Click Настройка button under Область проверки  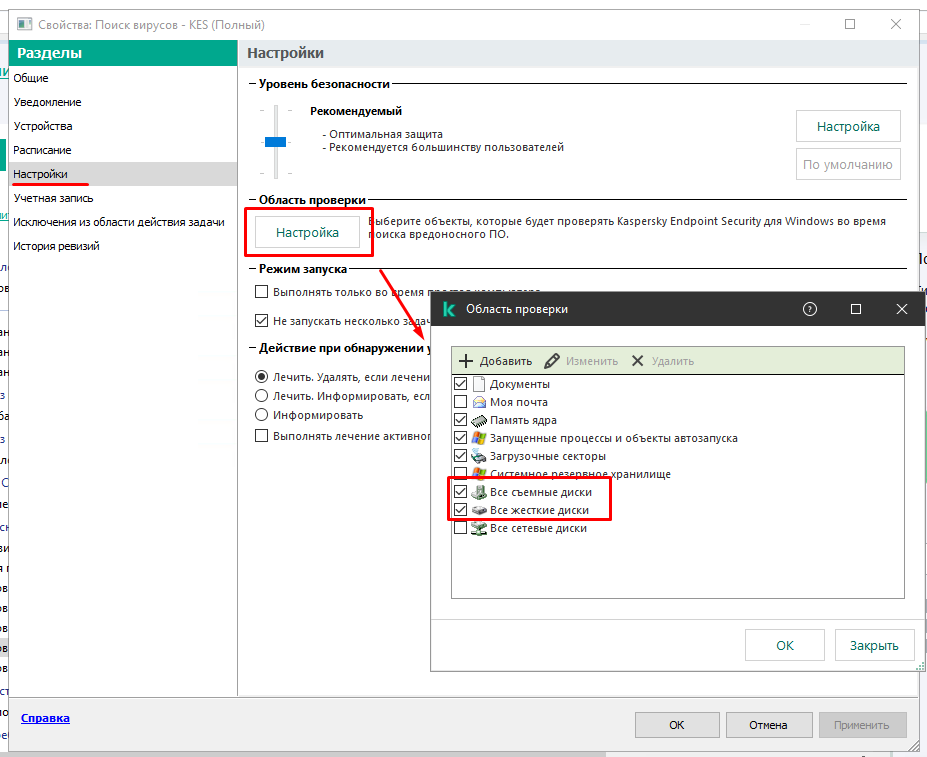click(307, 232)
